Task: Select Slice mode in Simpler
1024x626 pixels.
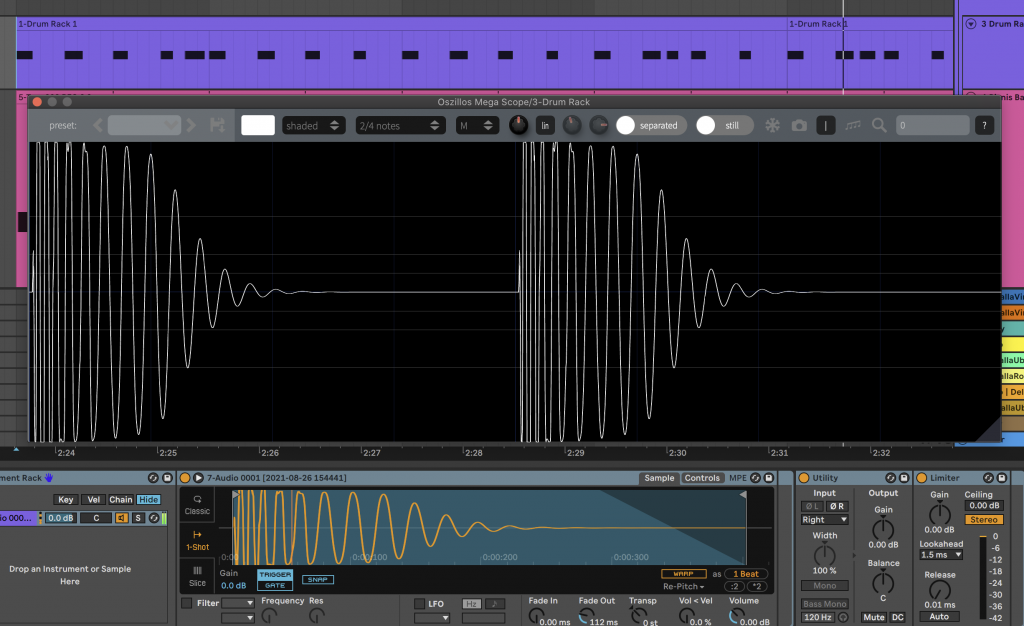Action: [197, 576]
